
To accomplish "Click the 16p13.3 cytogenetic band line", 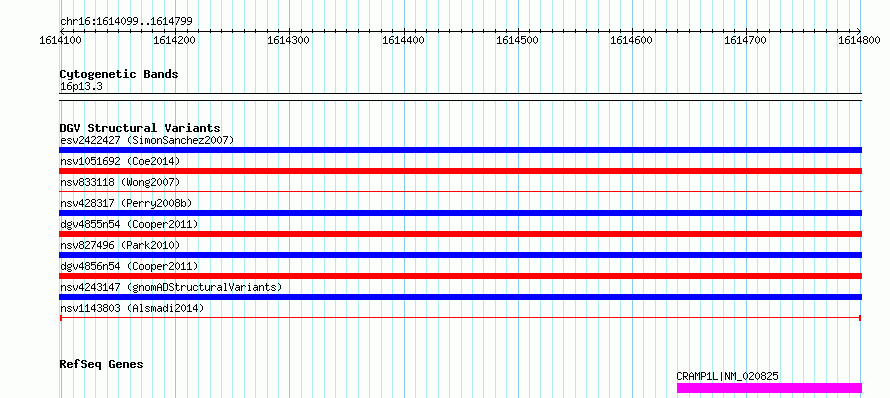I will 460,97.
